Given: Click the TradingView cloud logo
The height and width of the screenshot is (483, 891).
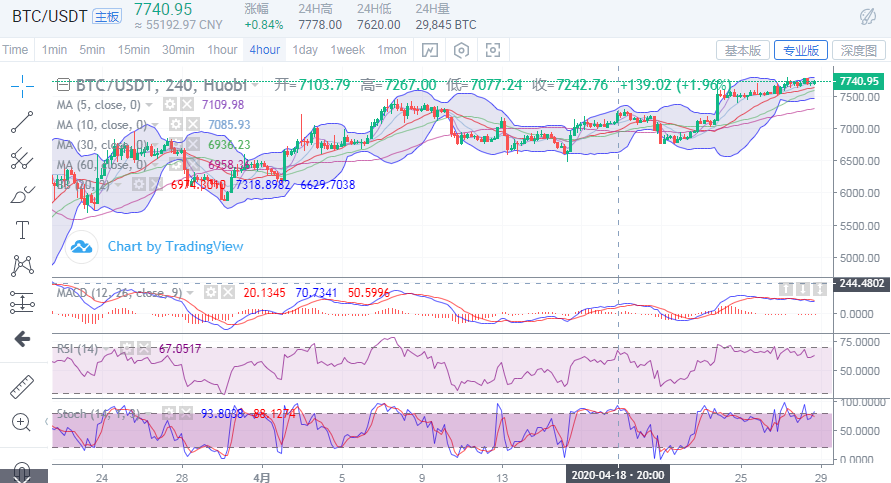Looking at the screenshot, I should pyautogui.click(x=81, y=247).
